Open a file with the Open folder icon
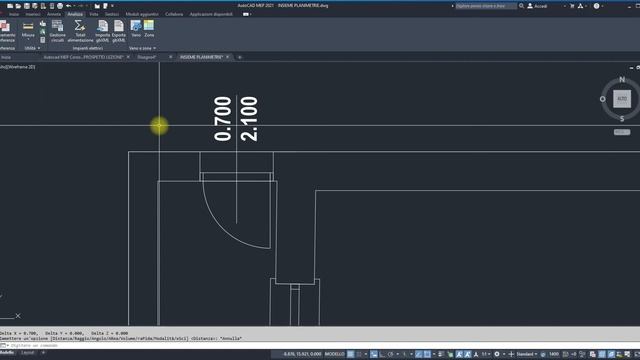Screen dimensions: 640x360 18,6
